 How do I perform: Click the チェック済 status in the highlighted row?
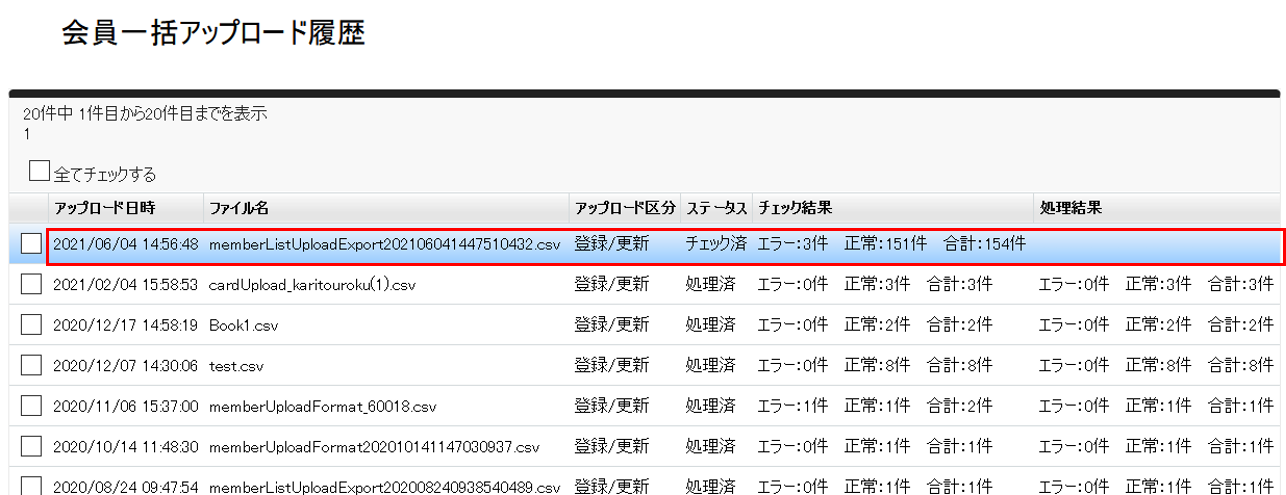pyautogui.click(x=716, y=244)
